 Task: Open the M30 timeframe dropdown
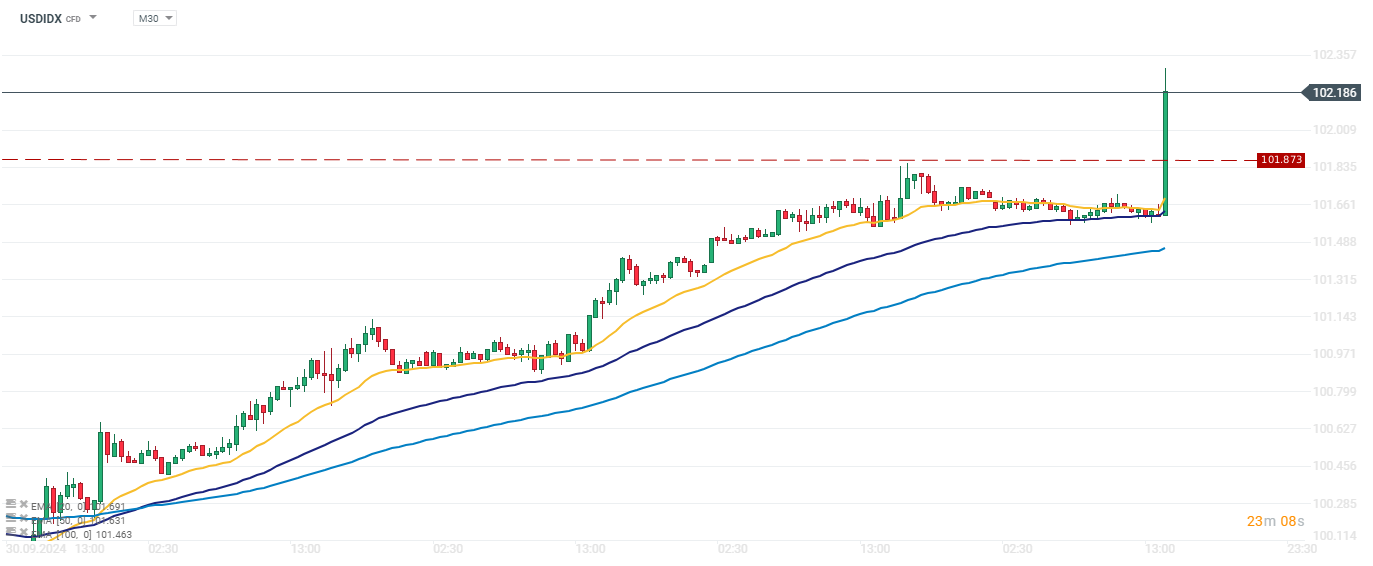(155, 18)
